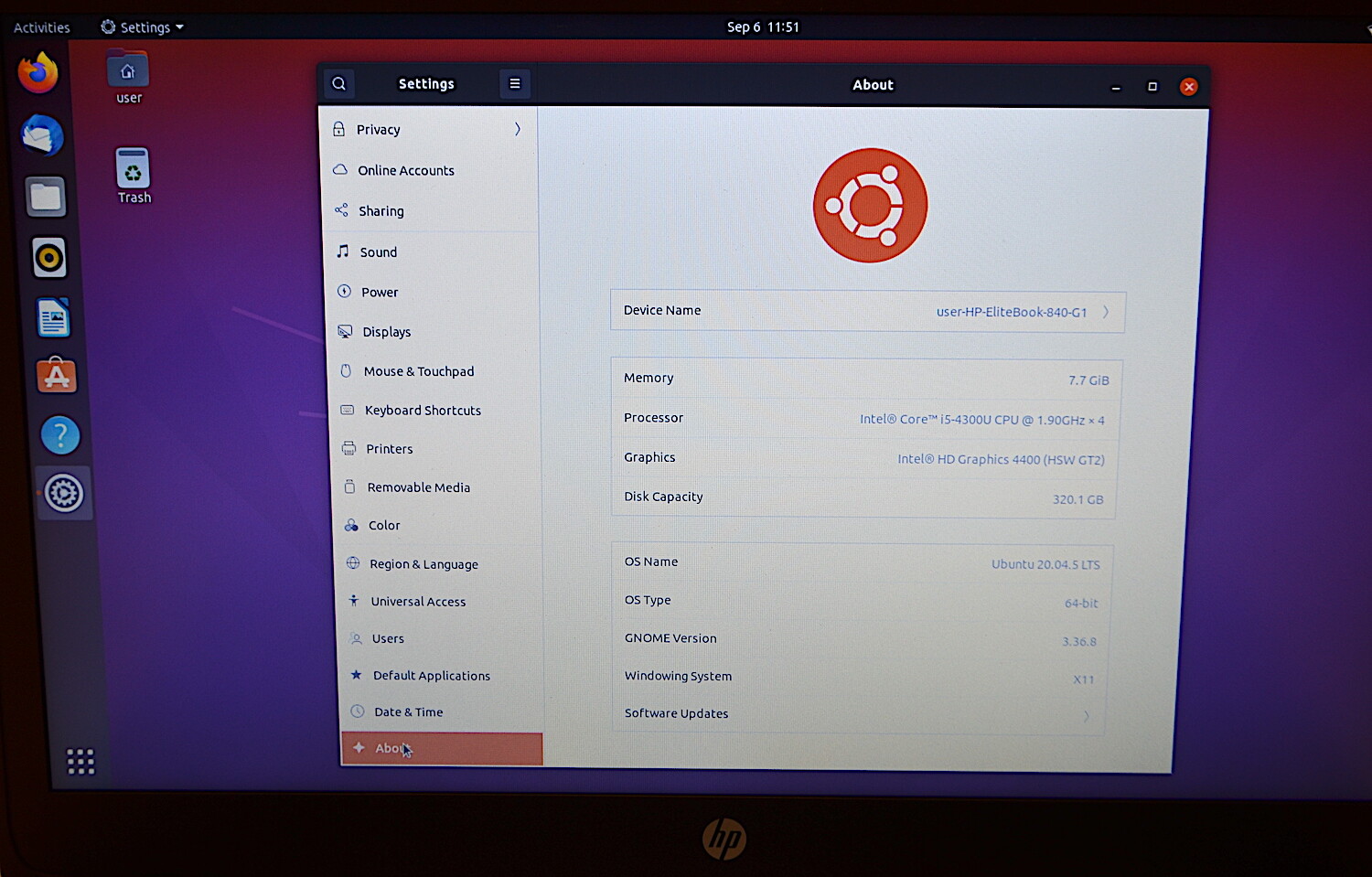Open Help from the dock
The height and width of the screenshot is (877, 1372).
[x=60, y=435]
